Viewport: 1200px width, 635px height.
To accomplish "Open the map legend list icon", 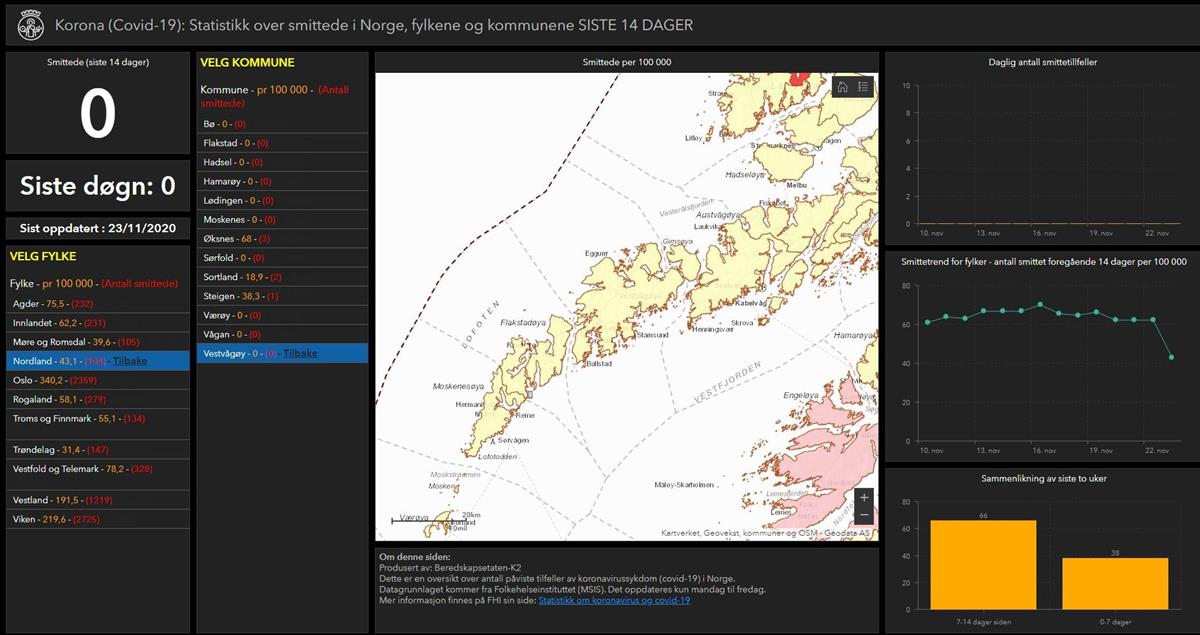I will 863,87.
